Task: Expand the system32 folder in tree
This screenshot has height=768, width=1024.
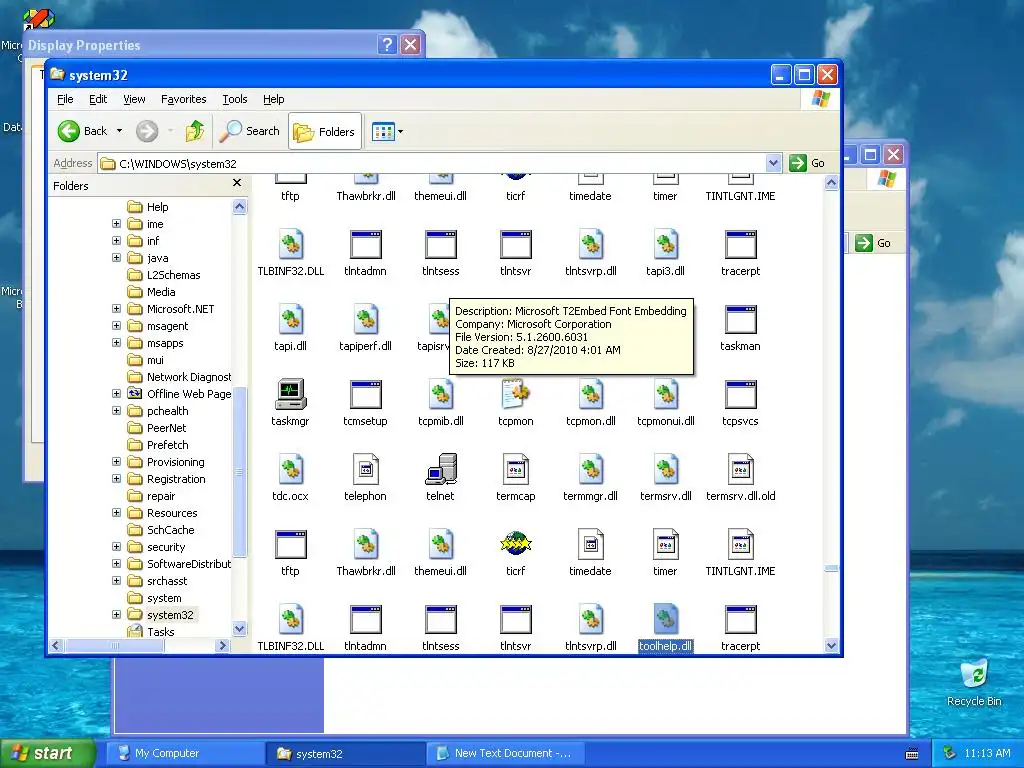Action: tap(116, 615)
